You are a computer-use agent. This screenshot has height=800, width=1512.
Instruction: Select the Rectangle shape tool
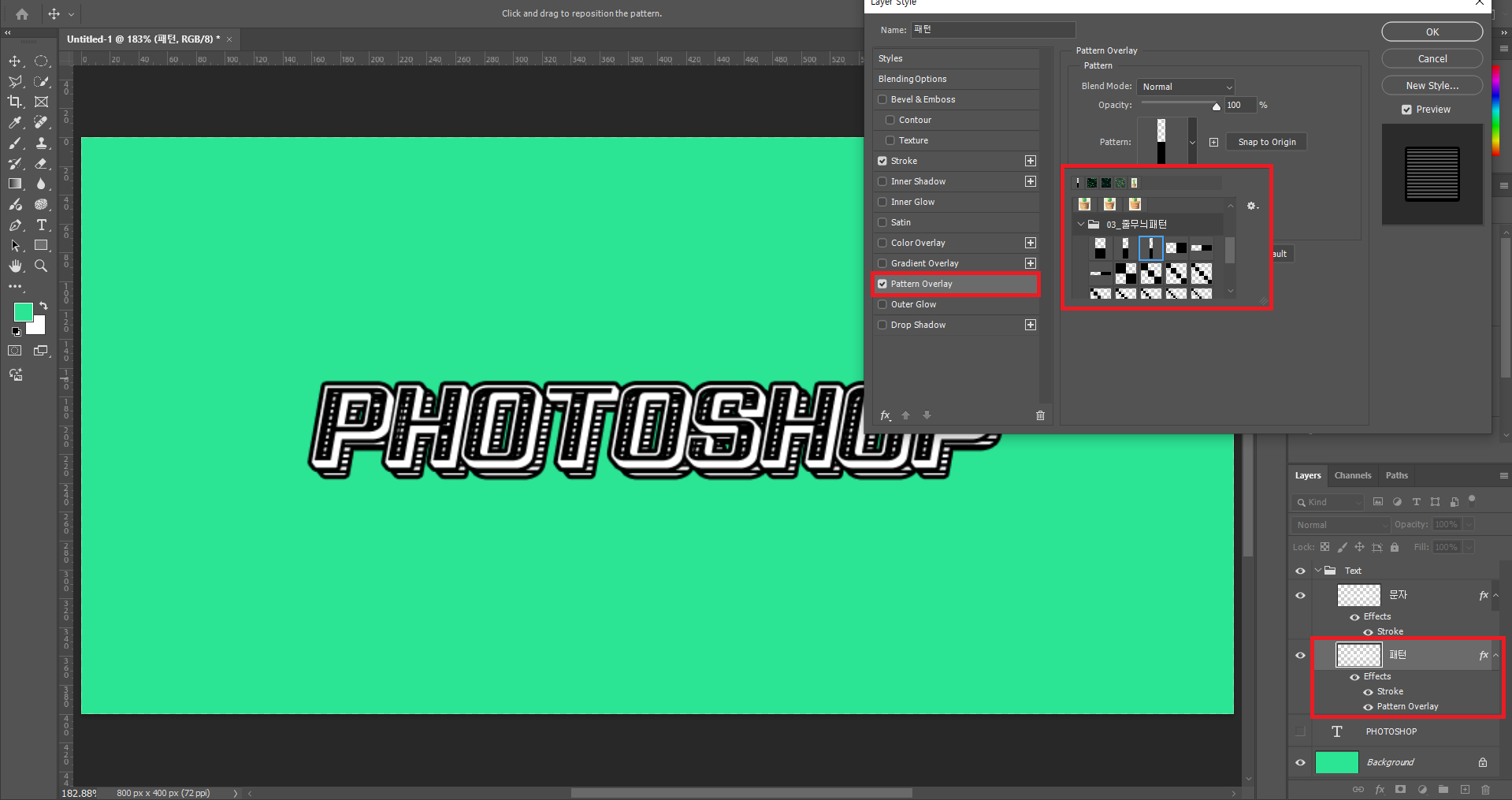coord(42,245)
